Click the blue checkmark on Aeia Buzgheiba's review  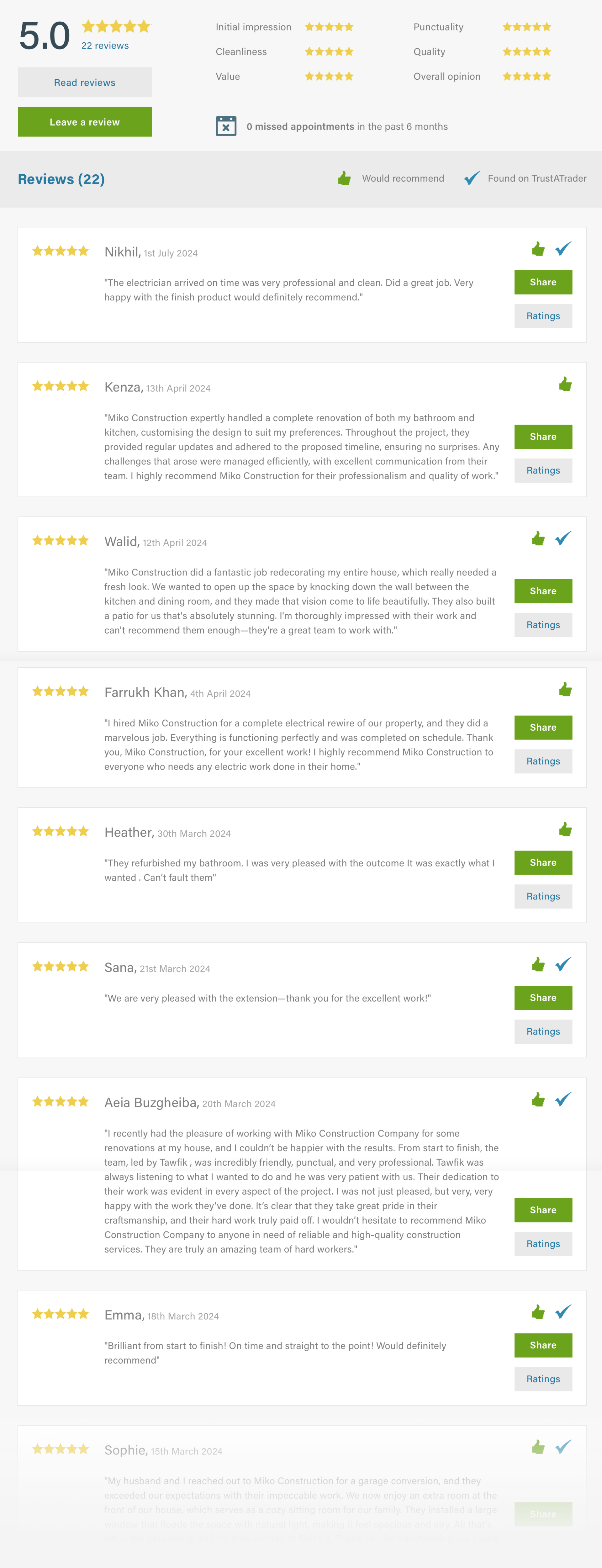click(564, 1099)
